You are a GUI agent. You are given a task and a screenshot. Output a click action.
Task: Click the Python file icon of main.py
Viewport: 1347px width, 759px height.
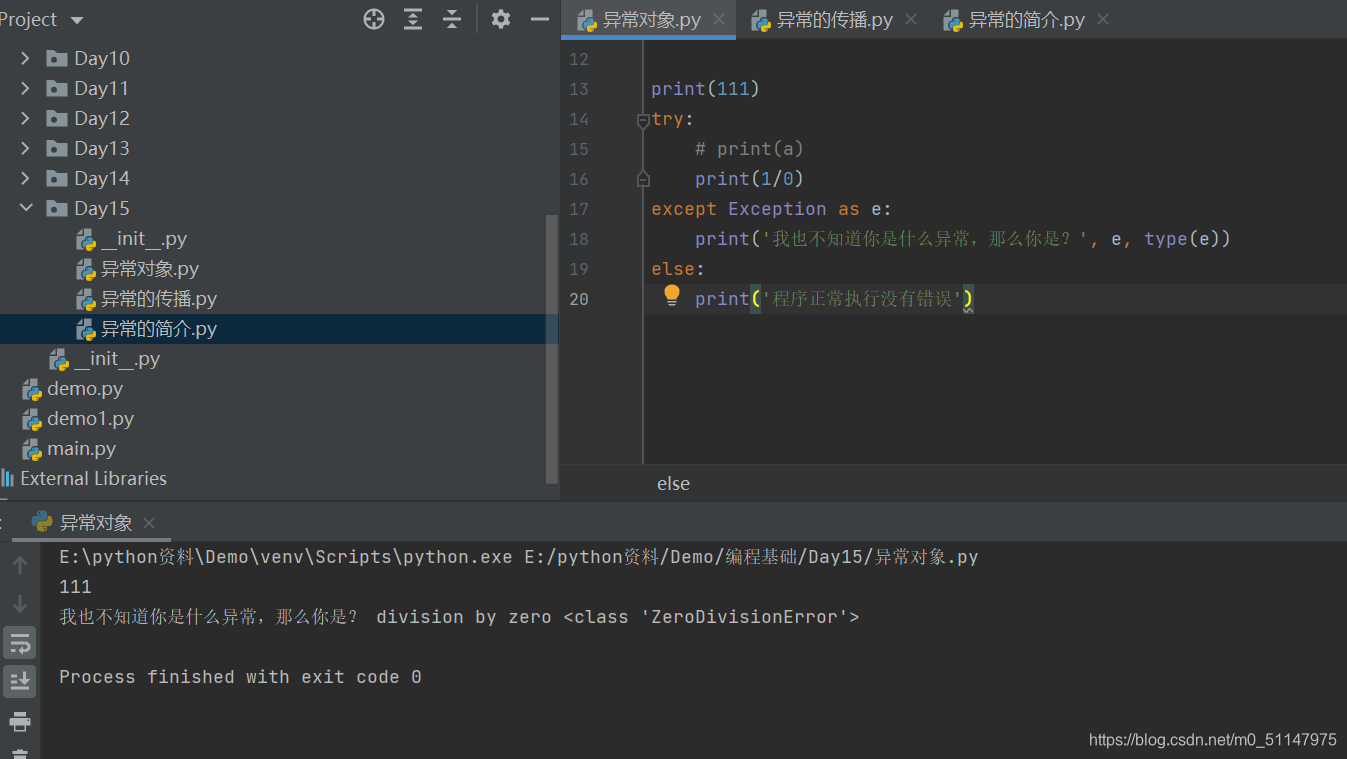coord(32,449)
